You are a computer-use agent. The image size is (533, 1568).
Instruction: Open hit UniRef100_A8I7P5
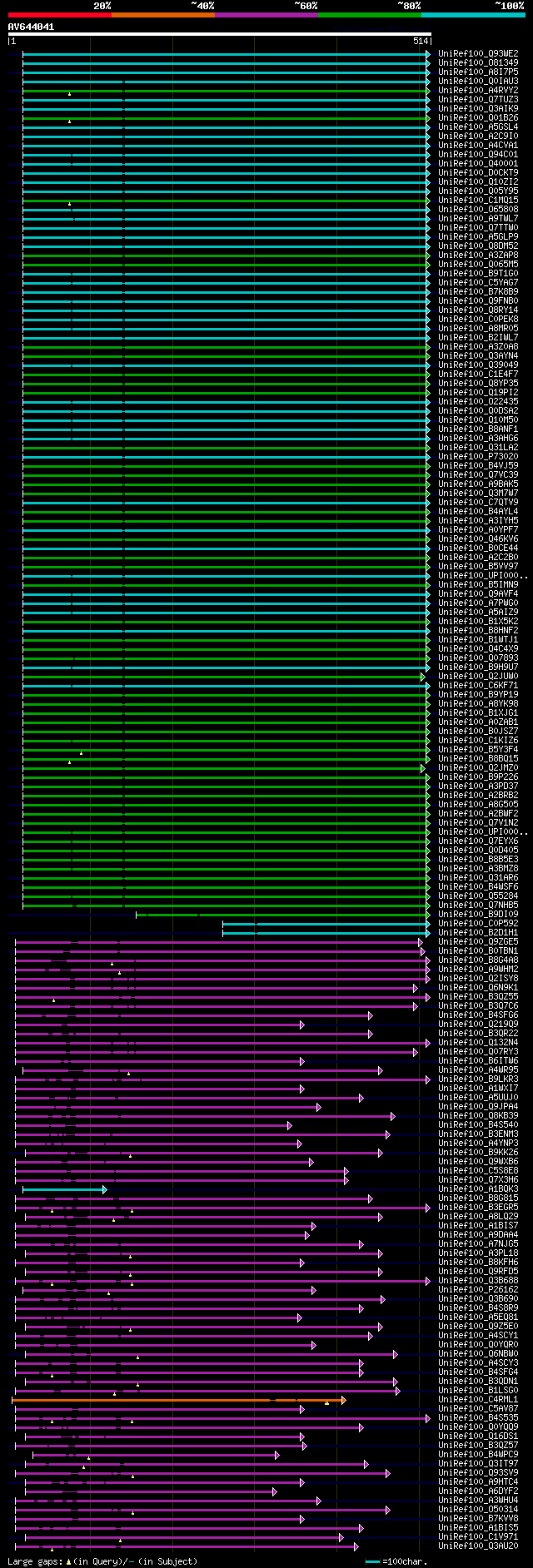point(478,72)
